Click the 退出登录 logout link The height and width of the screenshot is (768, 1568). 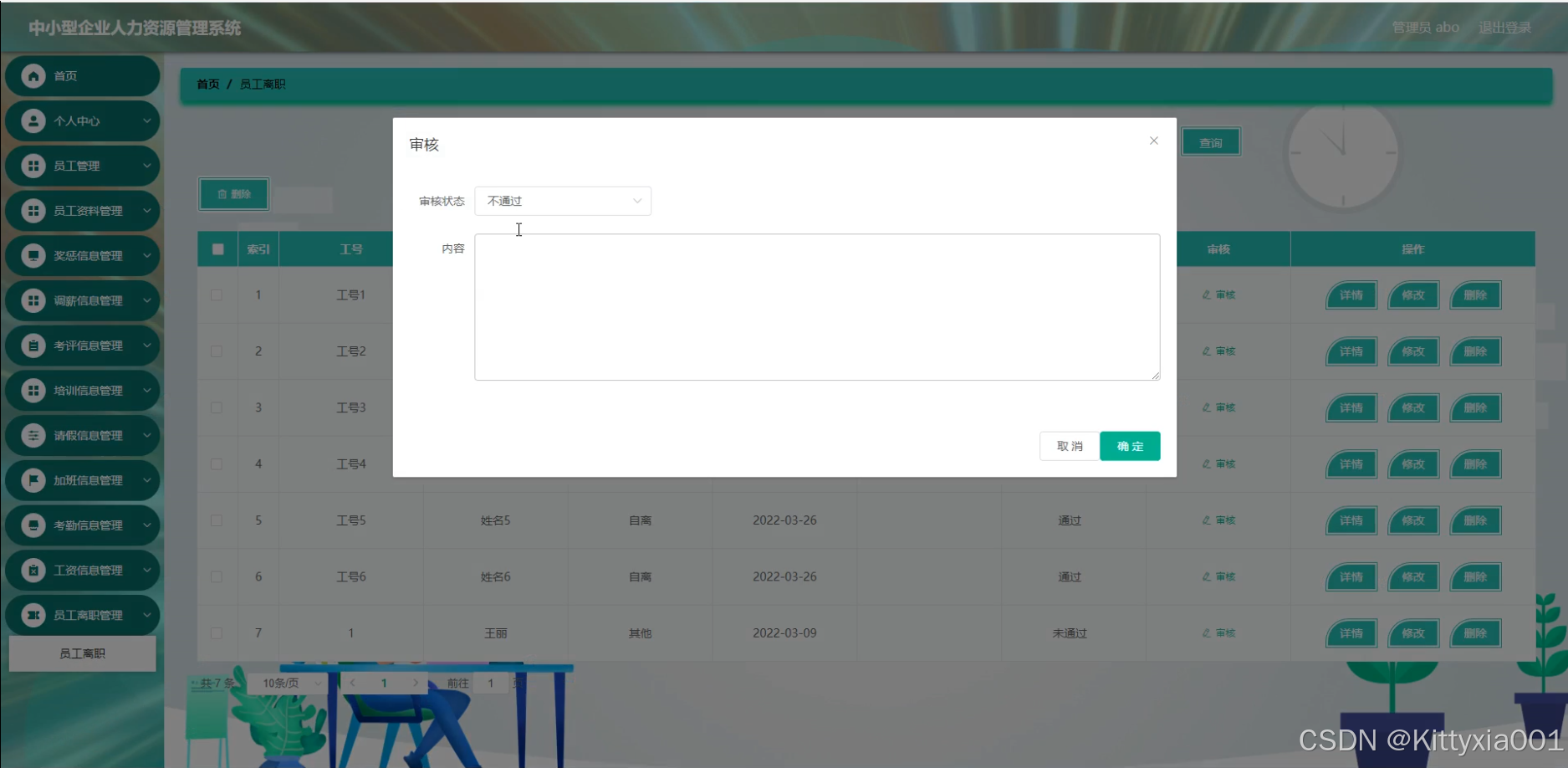pyautogui.click(x=1504, y=28)
